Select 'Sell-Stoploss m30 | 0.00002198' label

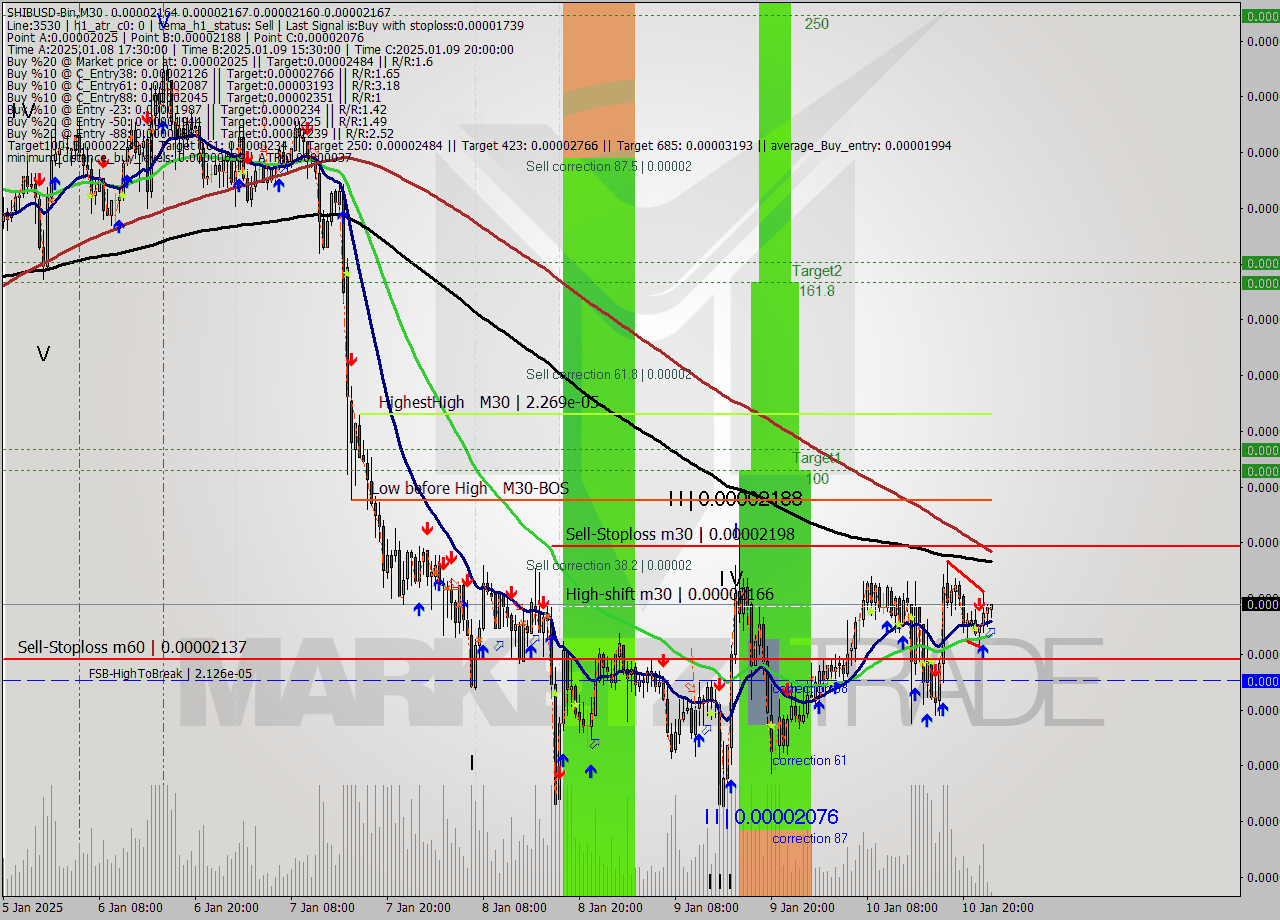680,534
